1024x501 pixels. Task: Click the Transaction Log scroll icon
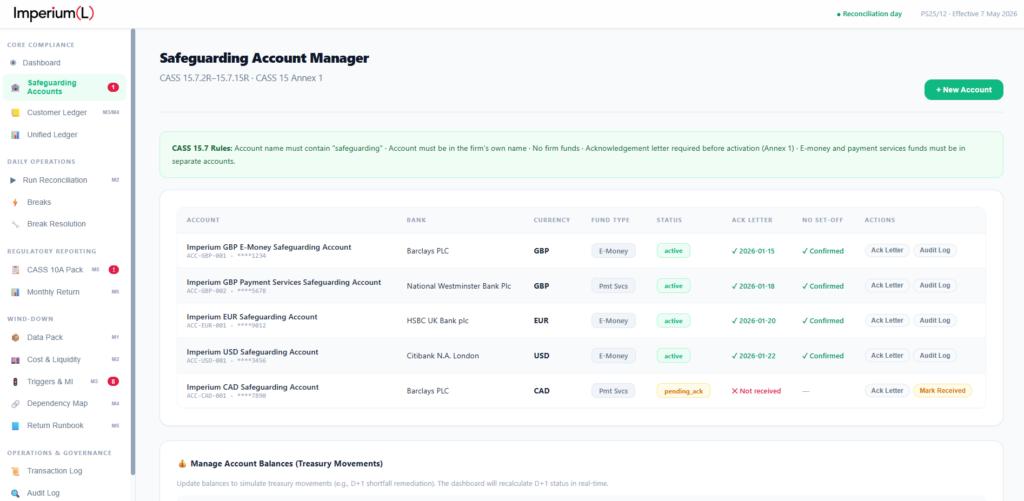tap(15, 471)
